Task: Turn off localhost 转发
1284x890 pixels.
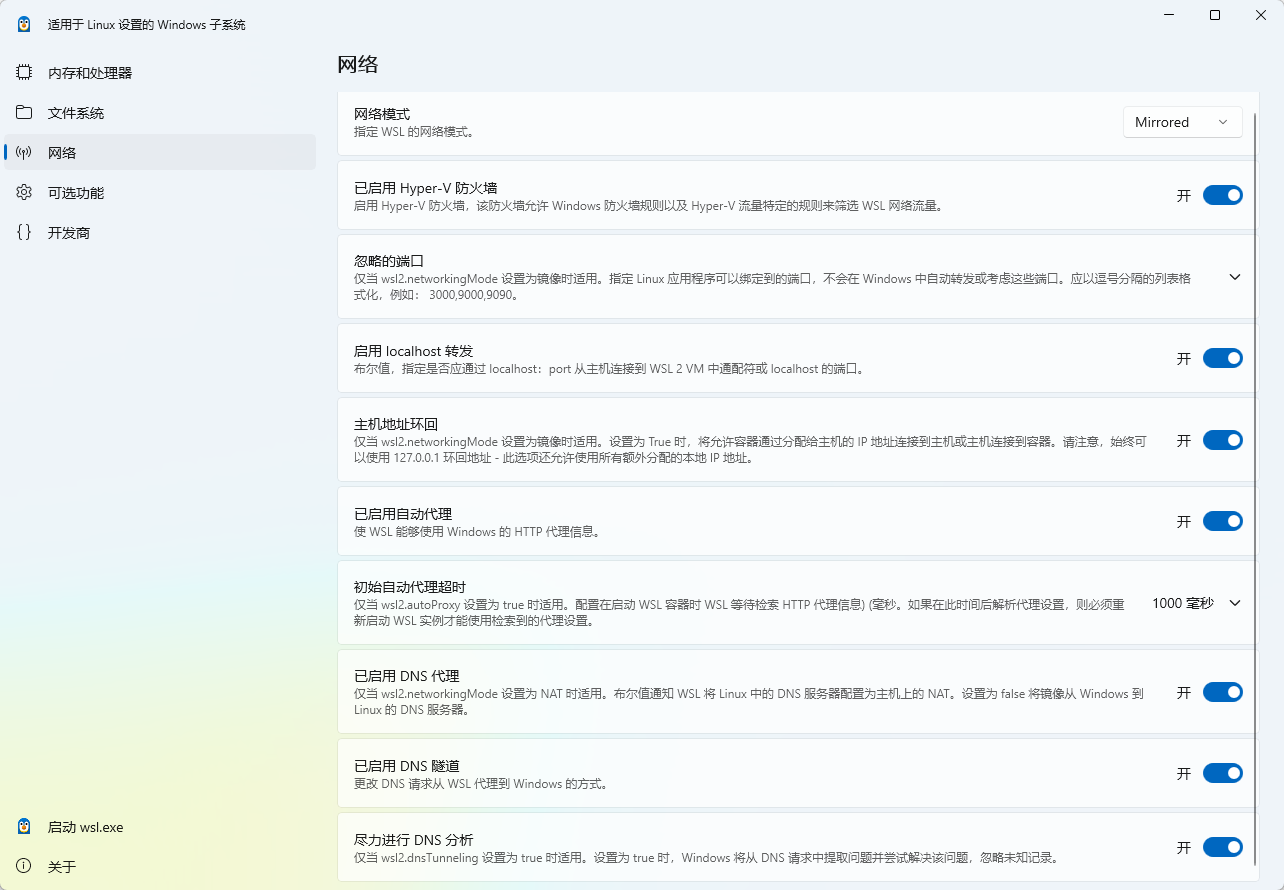Action: [x=1222, y=358]
